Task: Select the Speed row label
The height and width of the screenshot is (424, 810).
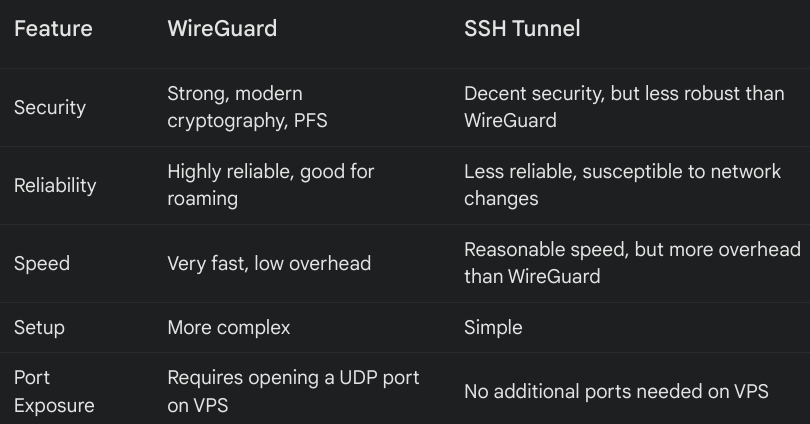Action: pos(41,263)
